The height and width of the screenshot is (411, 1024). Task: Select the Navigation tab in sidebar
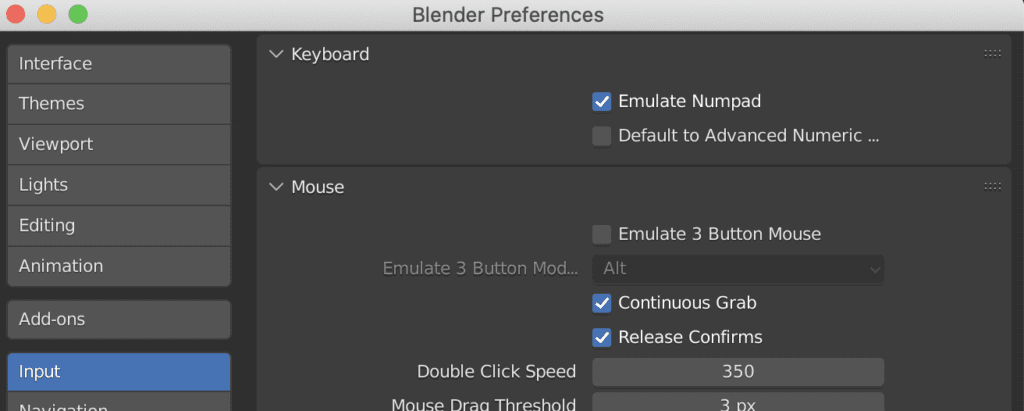119,404
